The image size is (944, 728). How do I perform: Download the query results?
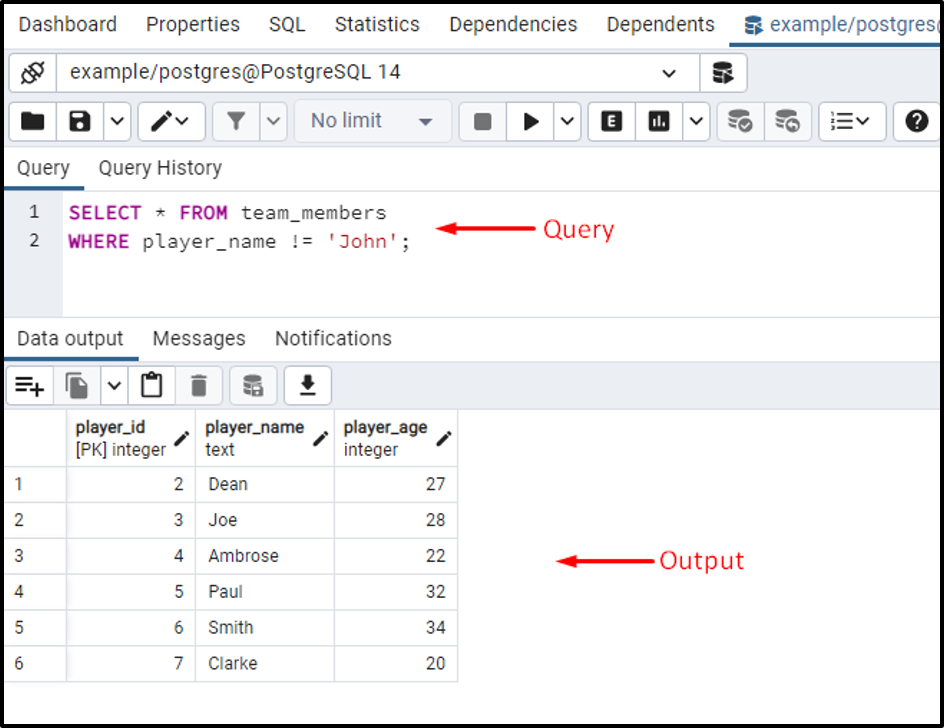[307, 385]
